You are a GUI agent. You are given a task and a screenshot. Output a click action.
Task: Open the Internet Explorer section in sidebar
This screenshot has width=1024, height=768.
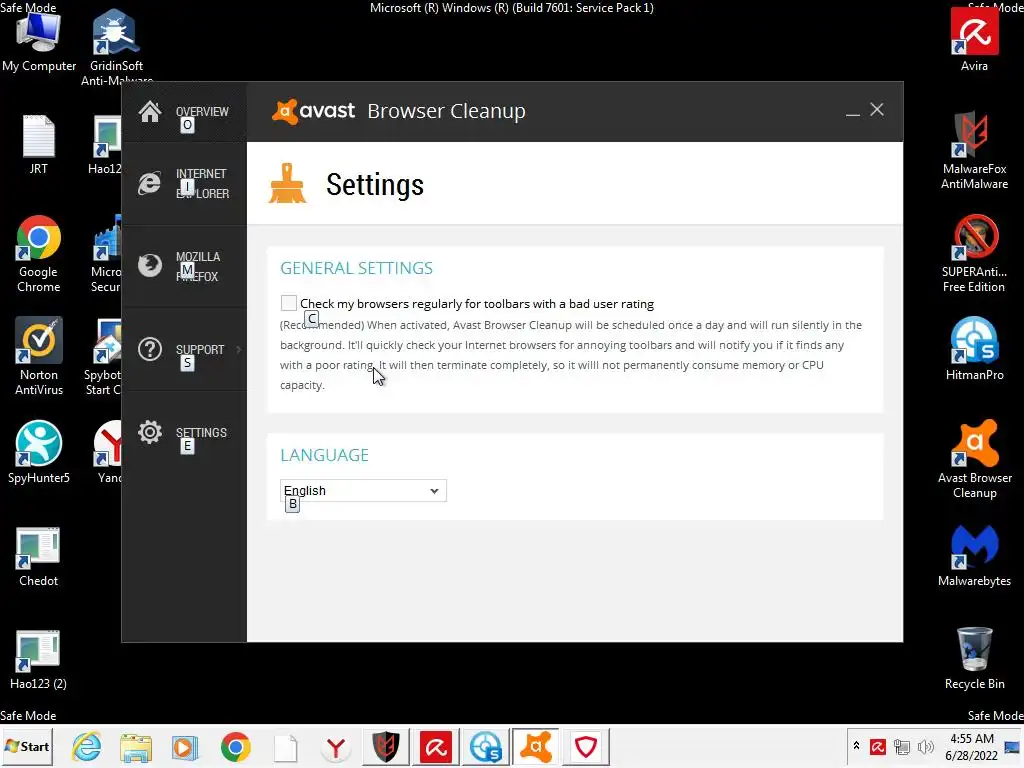(184, 184)
